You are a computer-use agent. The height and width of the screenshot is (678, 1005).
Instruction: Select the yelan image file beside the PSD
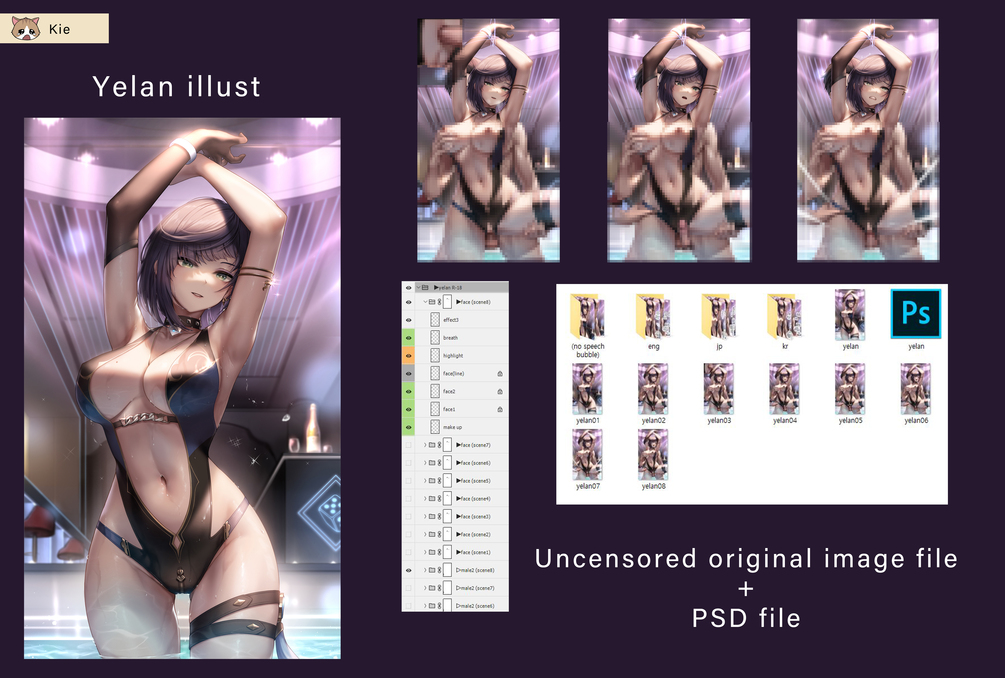pyautogui.click(x=850, y=319)
